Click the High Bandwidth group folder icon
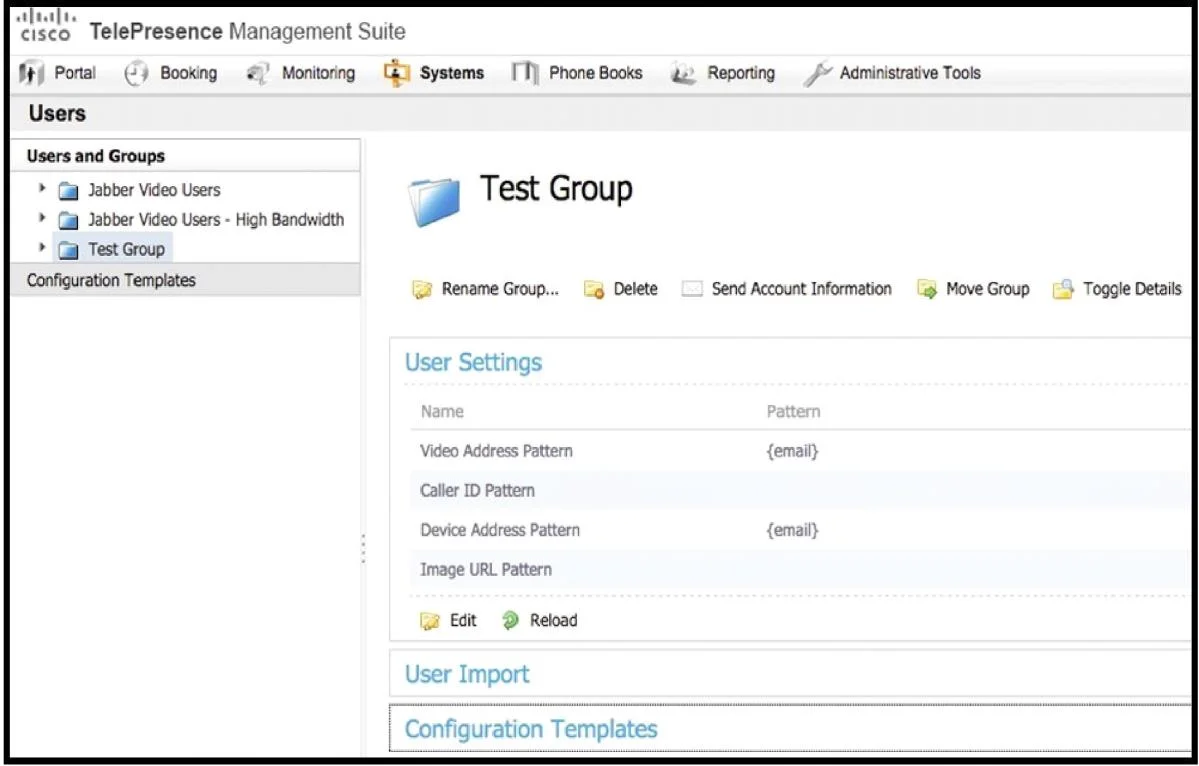 pos(68,220)
